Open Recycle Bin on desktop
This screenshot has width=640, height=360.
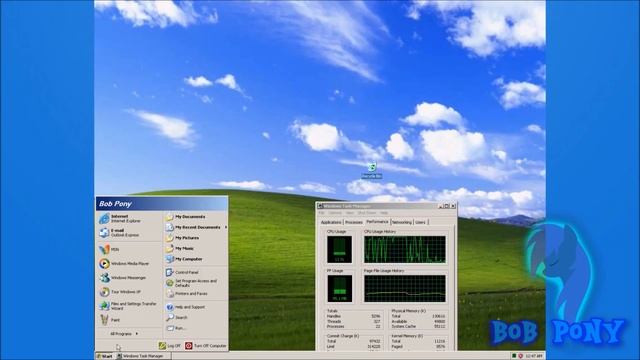(x=371, y=170)
